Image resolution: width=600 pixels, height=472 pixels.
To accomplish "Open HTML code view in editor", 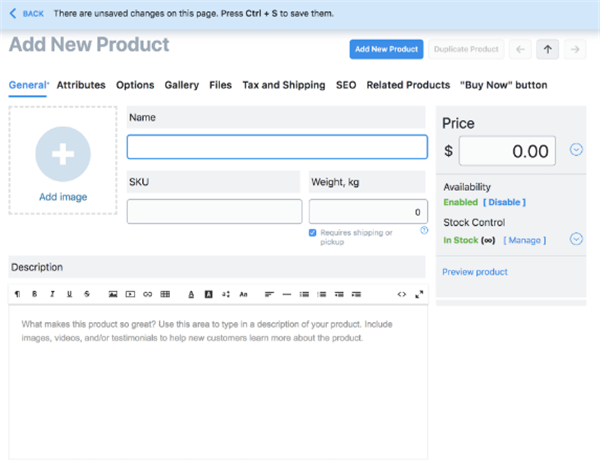I will pos(401,294).
